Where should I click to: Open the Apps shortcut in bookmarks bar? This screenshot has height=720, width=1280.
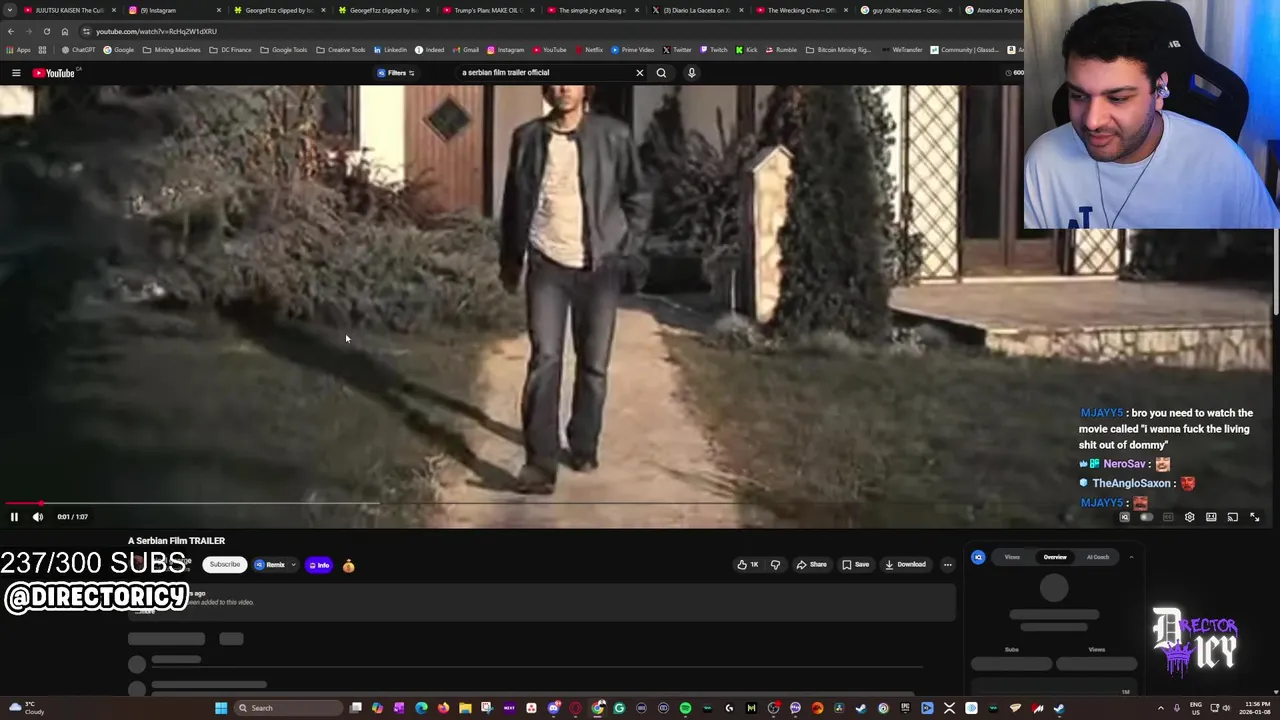(x=18, y=50)
